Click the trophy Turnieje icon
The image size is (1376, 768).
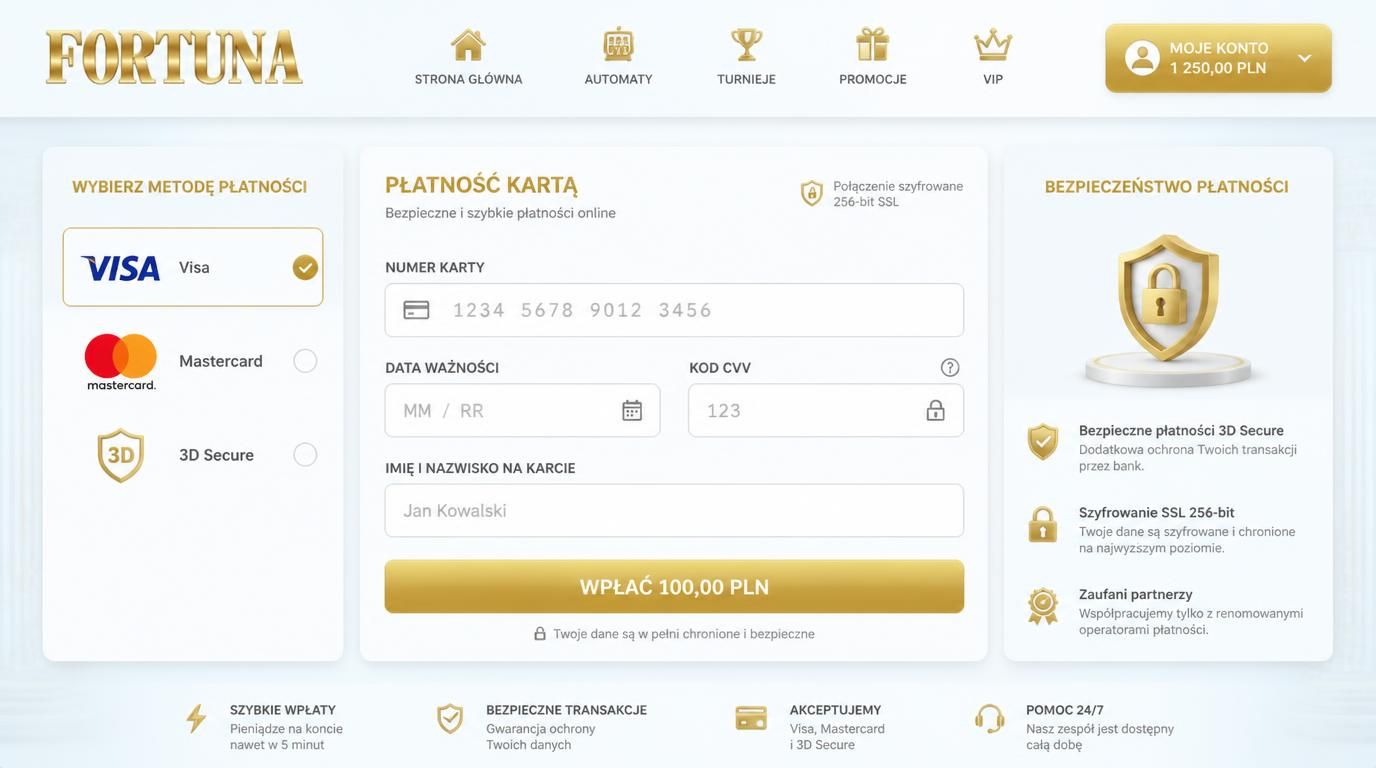click(x=746, y=45)
